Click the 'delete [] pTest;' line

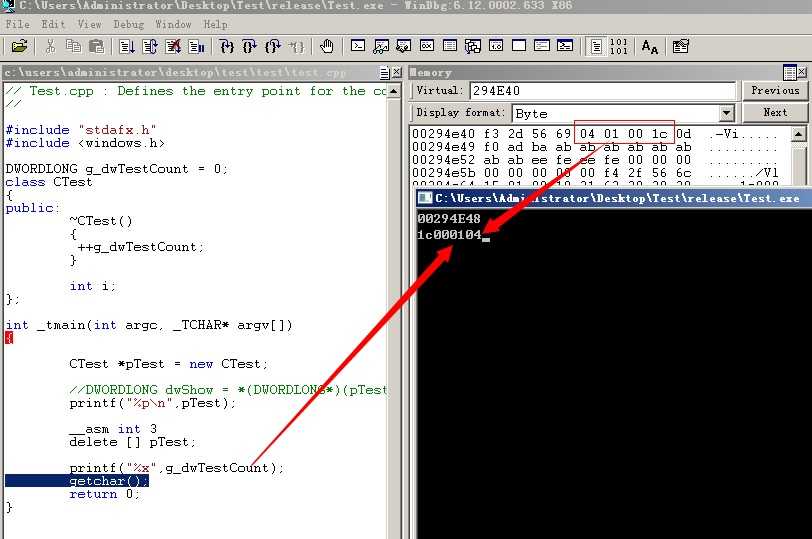click(x=133, y=442)
